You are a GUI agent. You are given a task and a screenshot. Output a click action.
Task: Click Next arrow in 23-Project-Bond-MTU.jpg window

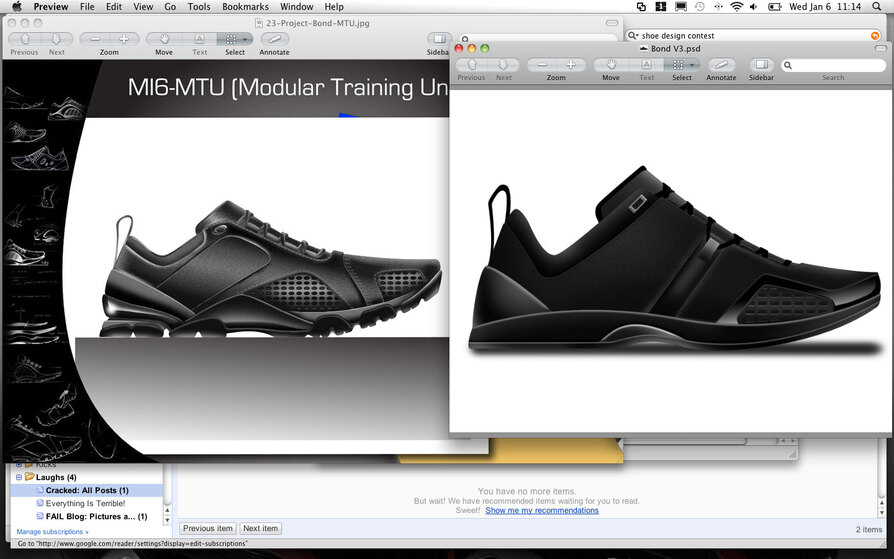(56, 39)
